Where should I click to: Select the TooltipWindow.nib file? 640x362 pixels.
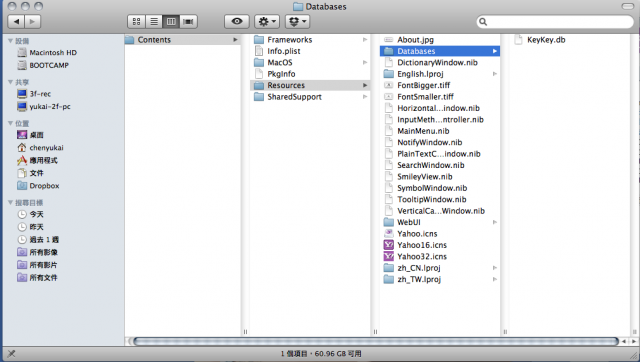[x=440, y=200]
